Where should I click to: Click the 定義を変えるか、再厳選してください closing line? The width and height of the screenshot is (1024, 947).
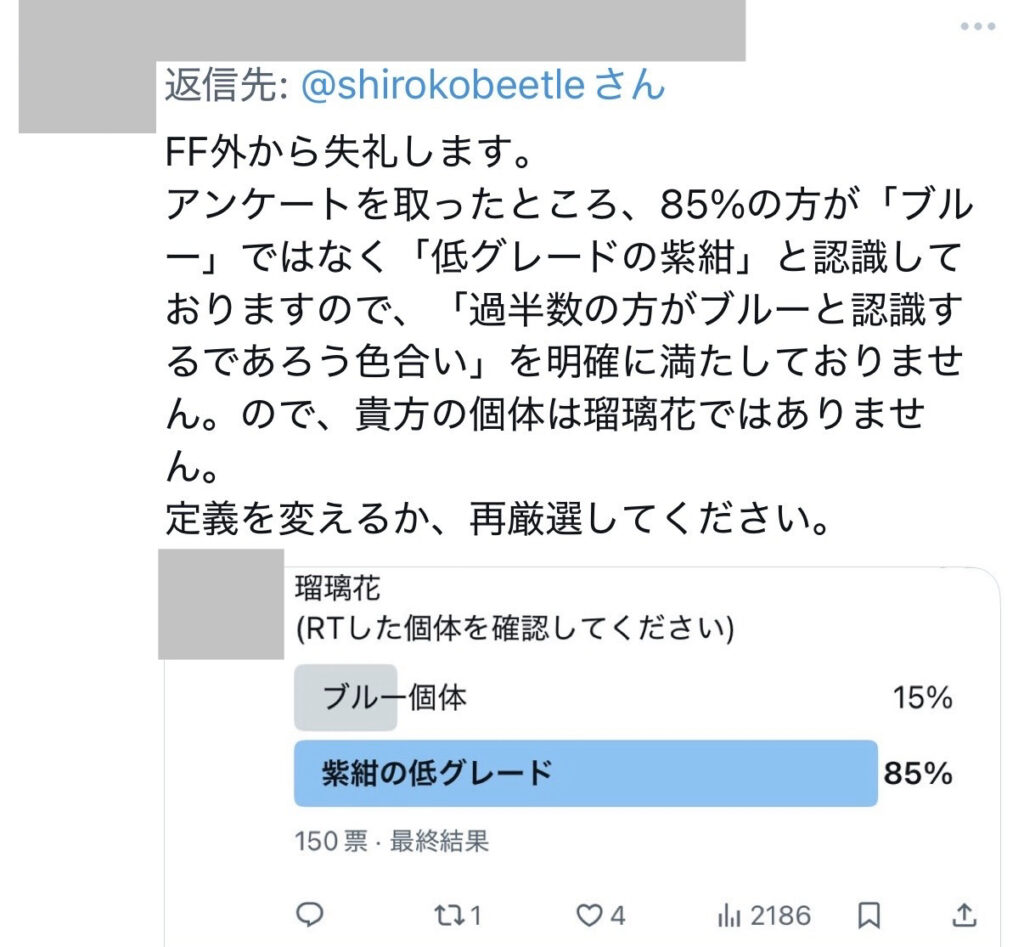pyautogui.click(x=498, y=518)
